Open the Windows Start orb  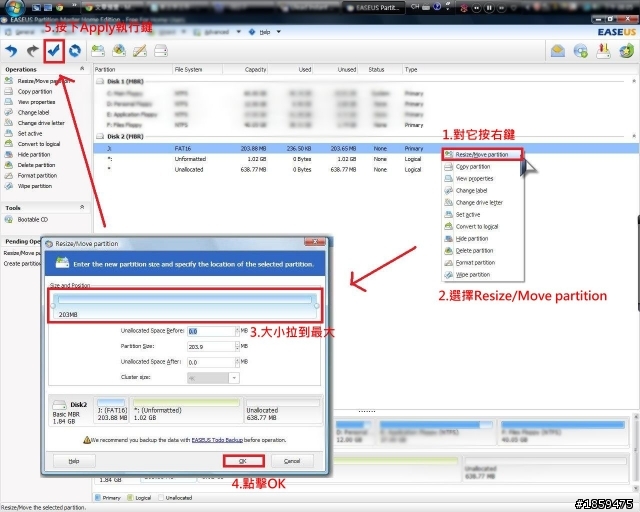click(14, 7)
